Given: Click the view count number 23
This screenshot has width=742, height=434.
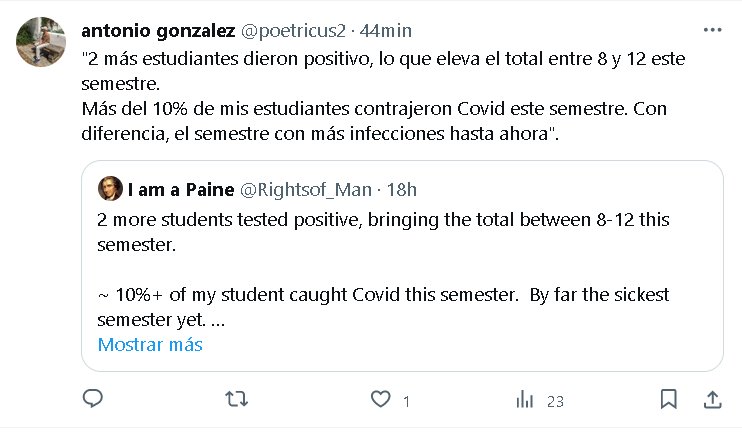Looking at the screenshot, I should tap(555, 401).
